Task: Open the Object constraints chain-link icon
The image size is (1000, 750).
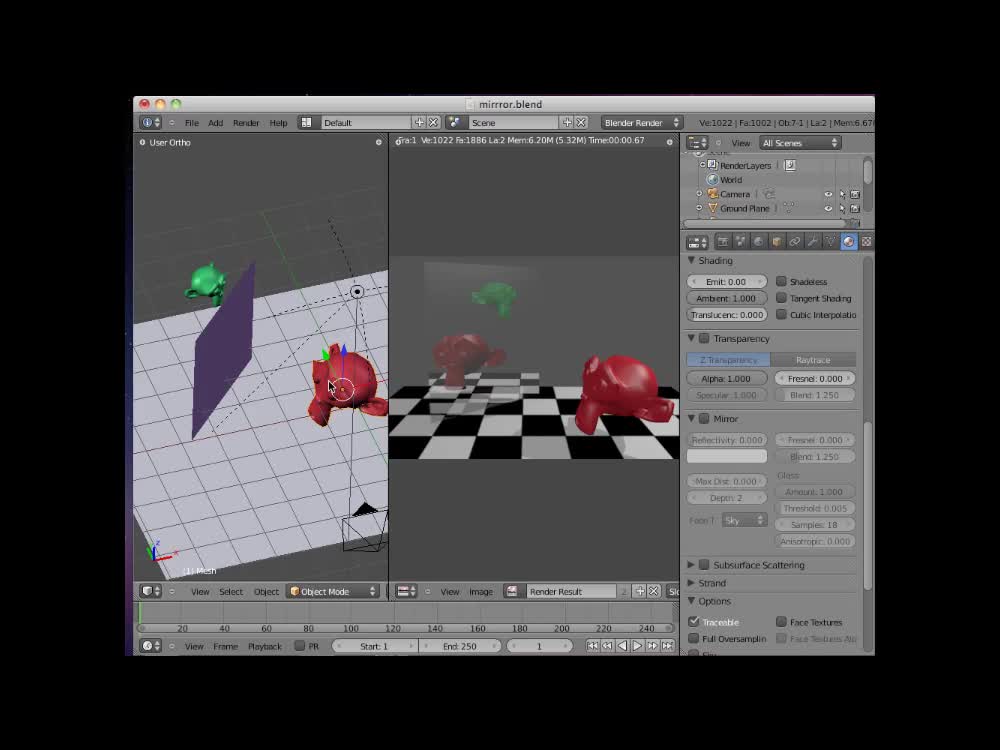Action: pyautogui.click(x=795, y=241)
